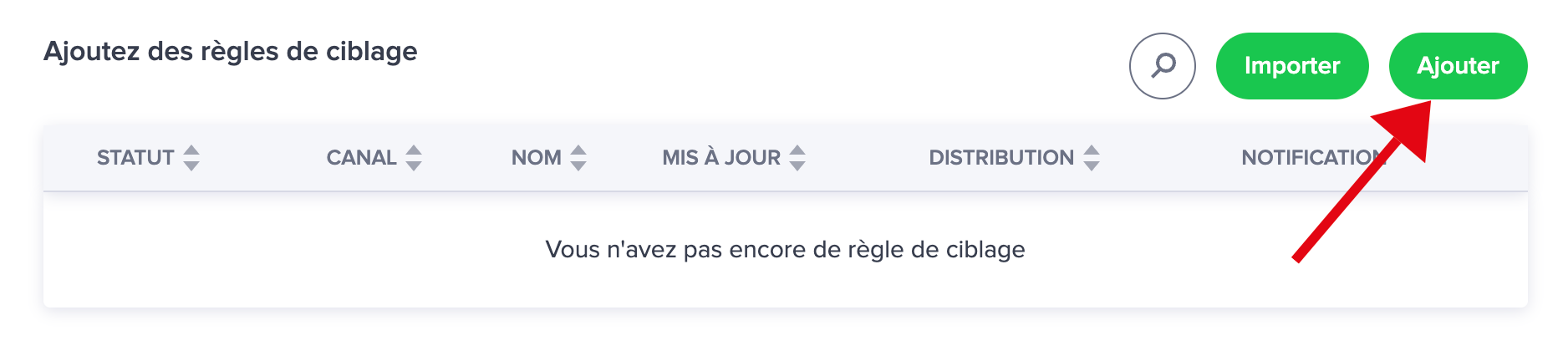1568x361 pixels.
Task: Click STATUT descending sort down arrow
Action: coord(191,165)
